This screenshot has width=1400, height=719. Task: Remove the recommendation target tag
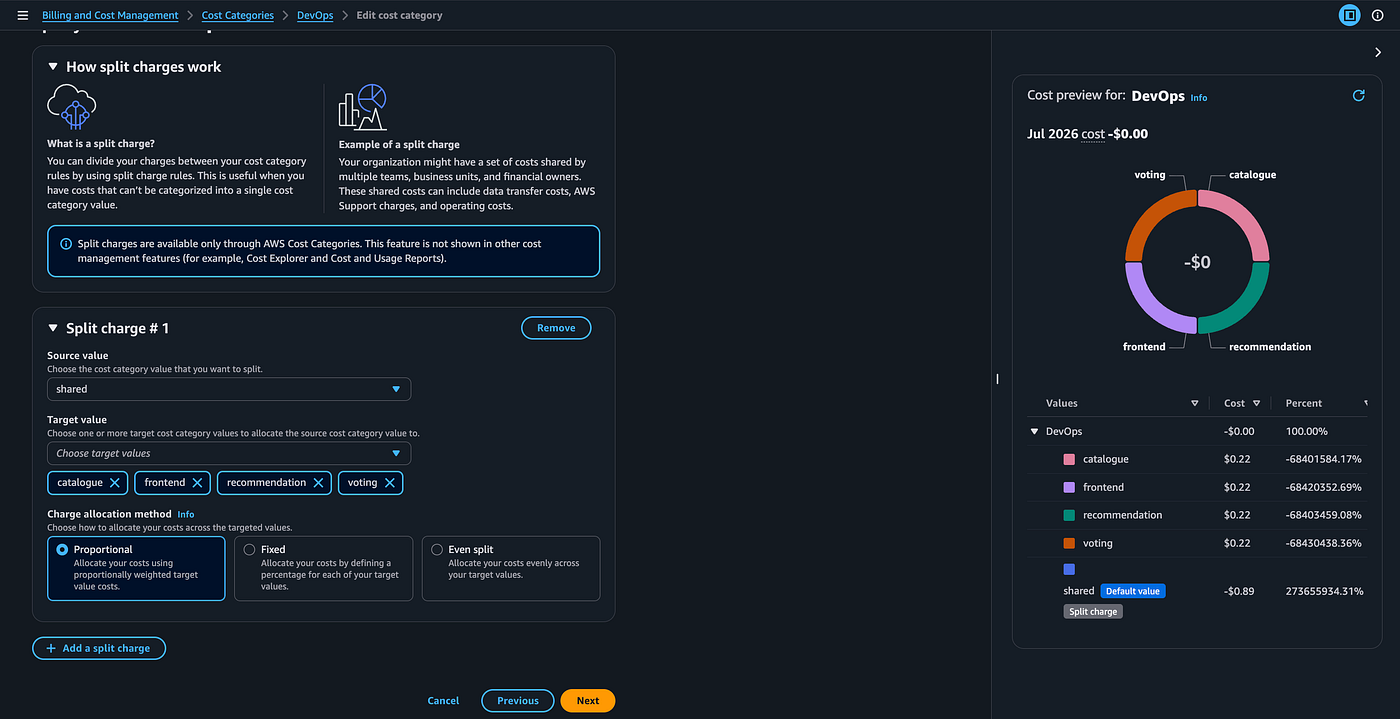[318, 483]
